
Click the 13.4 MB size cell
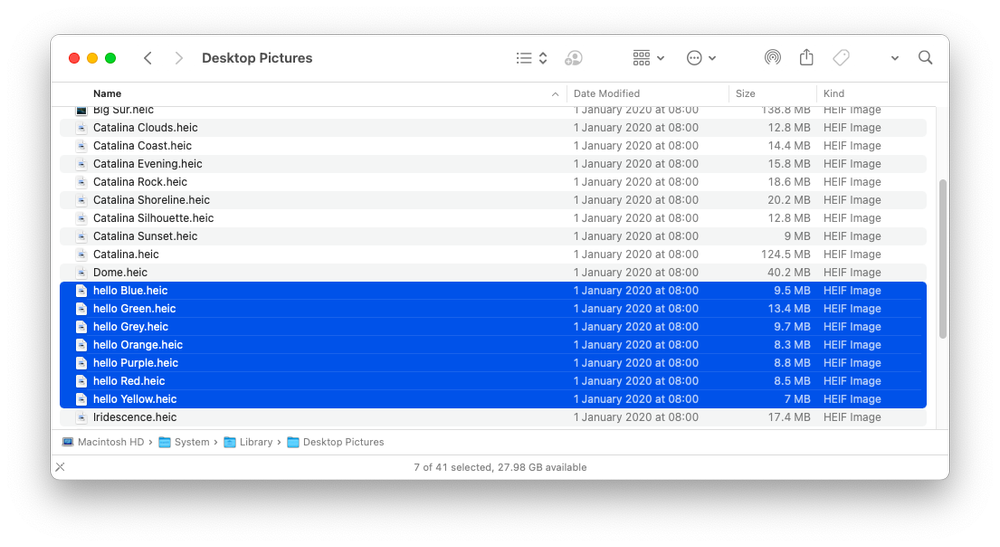(788, 309)
